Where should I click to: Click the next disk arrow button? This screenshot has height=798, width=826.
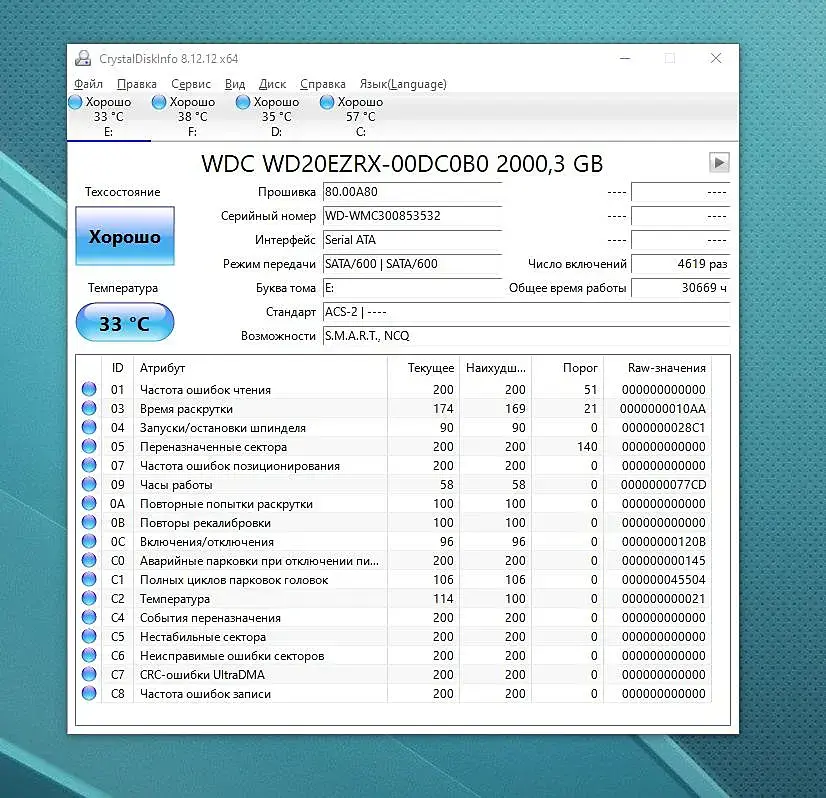(719, 162)
